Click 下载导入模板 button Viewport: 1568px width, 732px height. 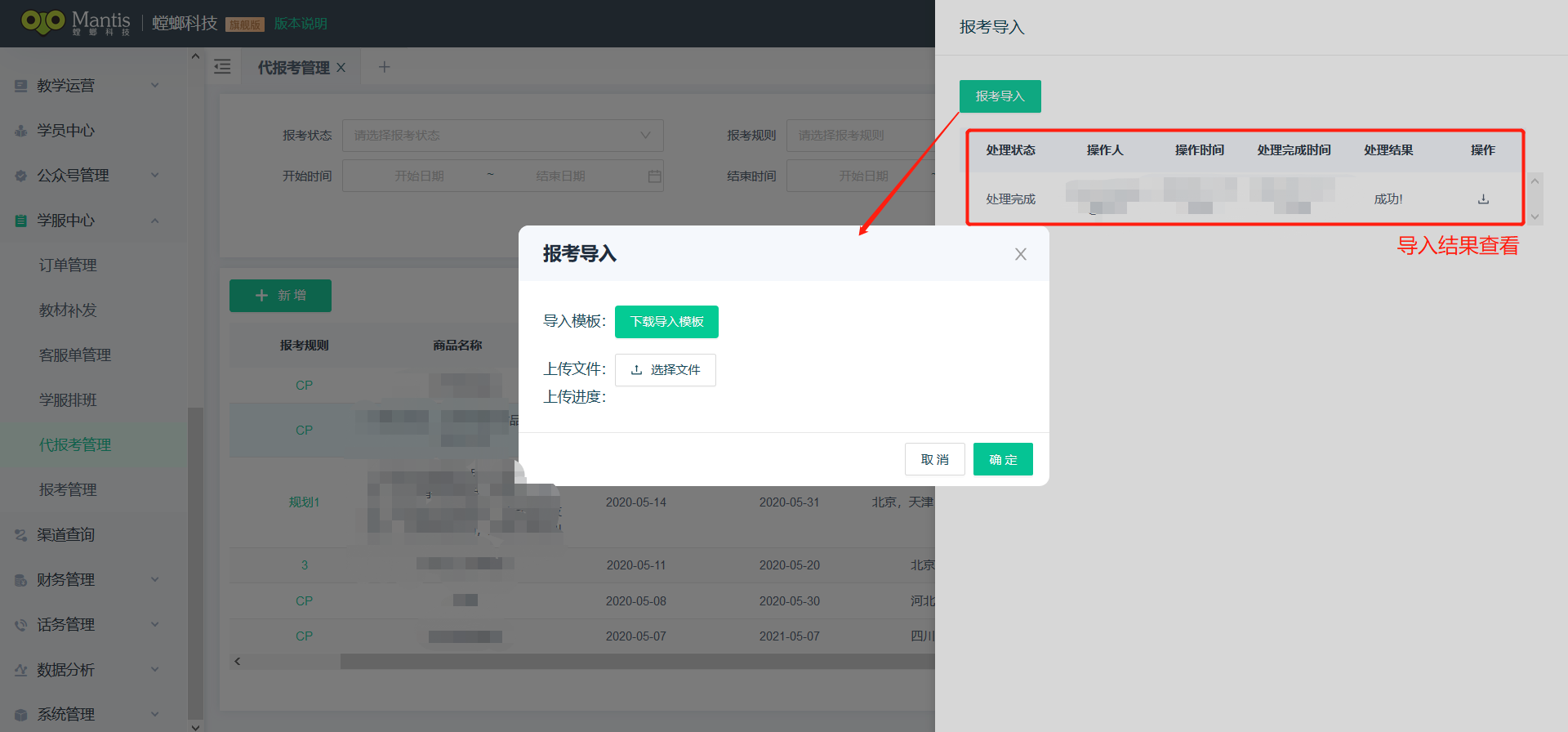[x=666, y=322]
